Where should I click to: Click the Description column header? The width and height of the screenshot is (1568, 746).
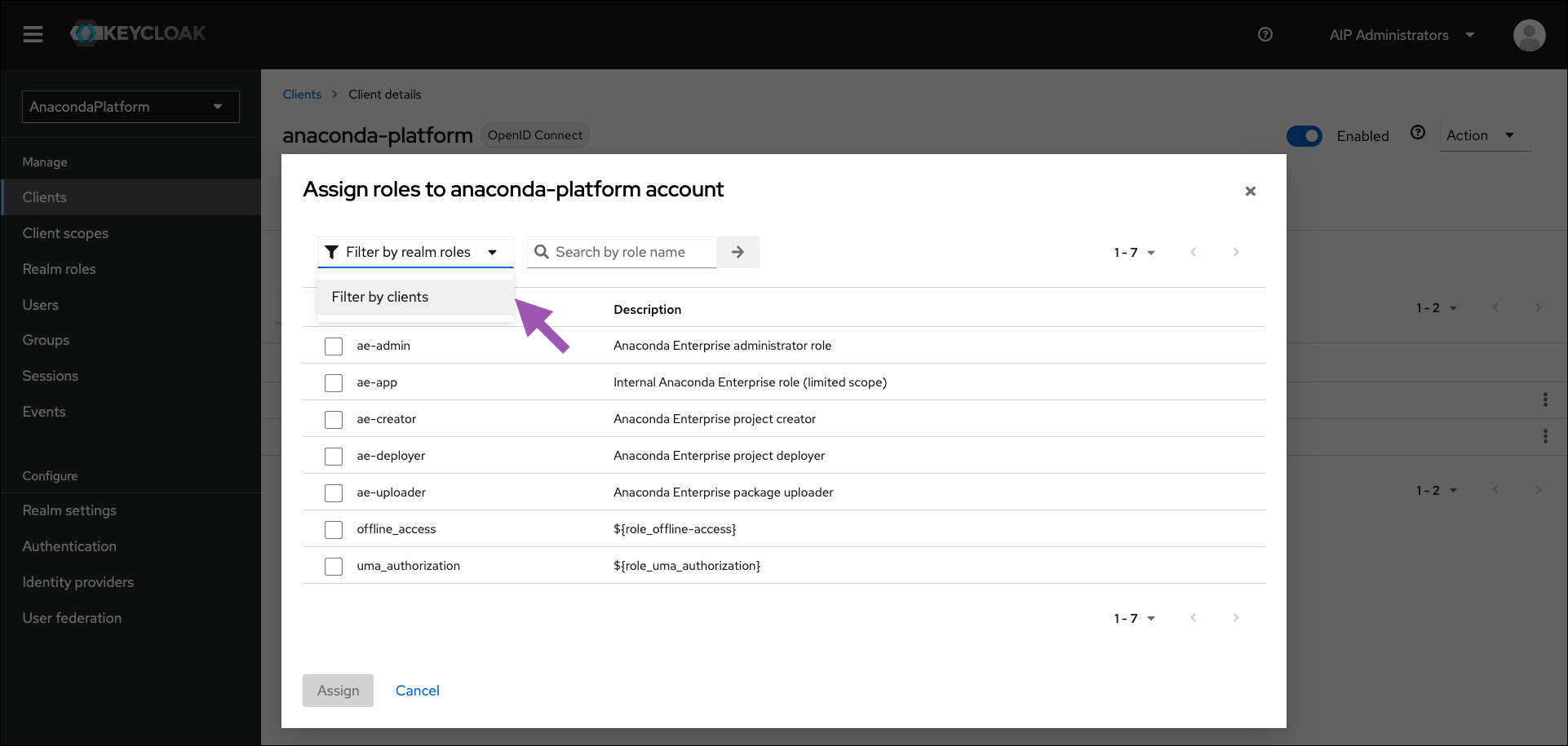647,310
